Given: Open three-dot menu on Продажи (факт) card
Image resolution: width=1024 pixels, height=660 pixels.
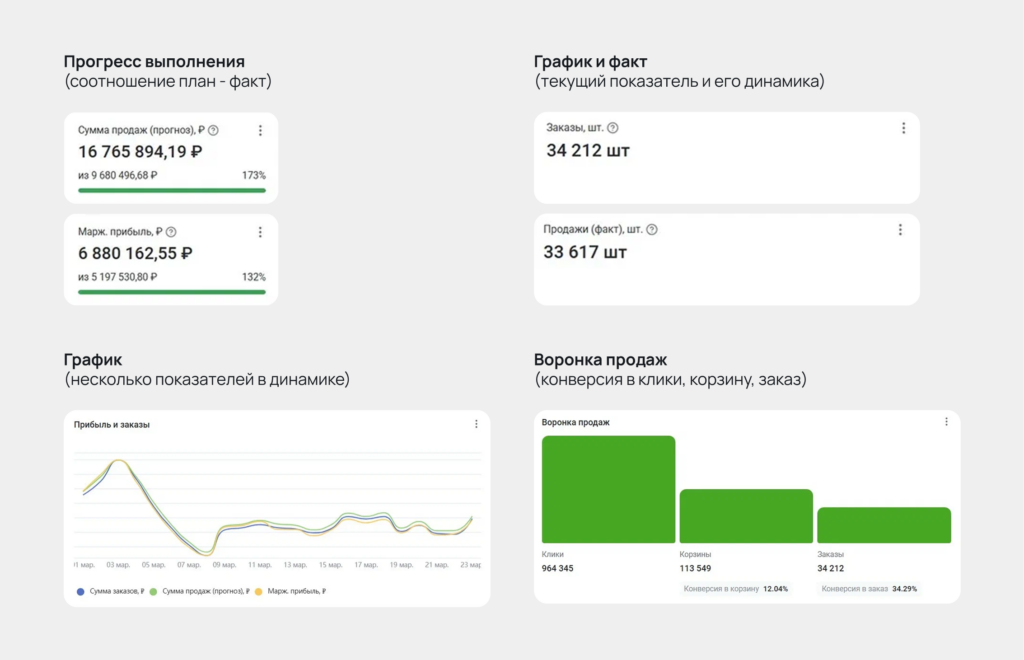Looking at the screenshot, I should [x=900, y=230].
